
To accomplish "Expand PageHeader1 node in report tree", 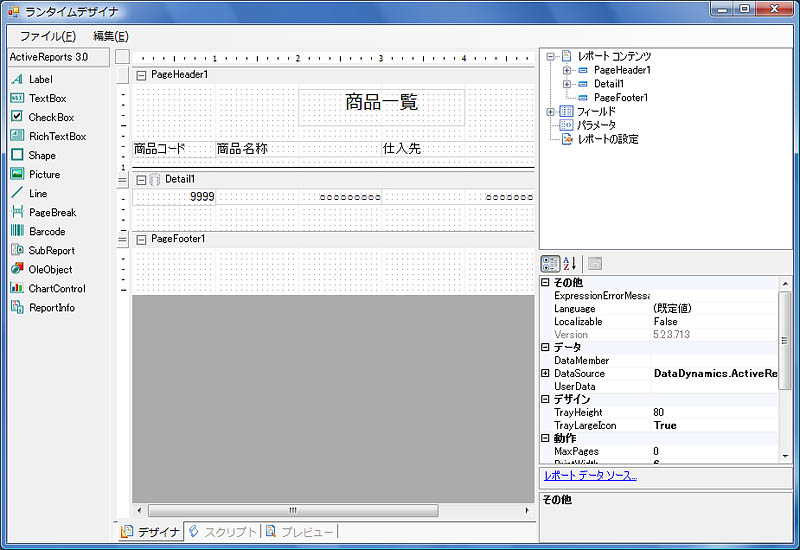I will tap(567, 70).
